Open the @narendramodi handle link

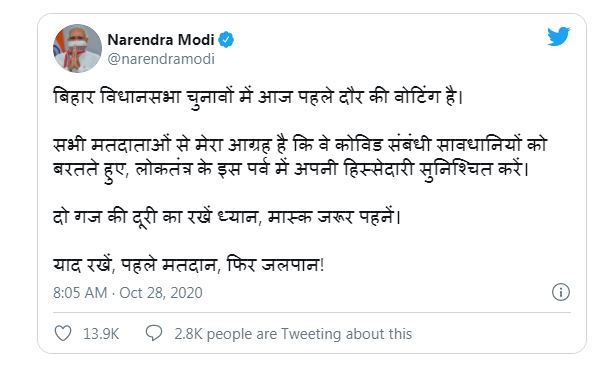coord(161,59)
